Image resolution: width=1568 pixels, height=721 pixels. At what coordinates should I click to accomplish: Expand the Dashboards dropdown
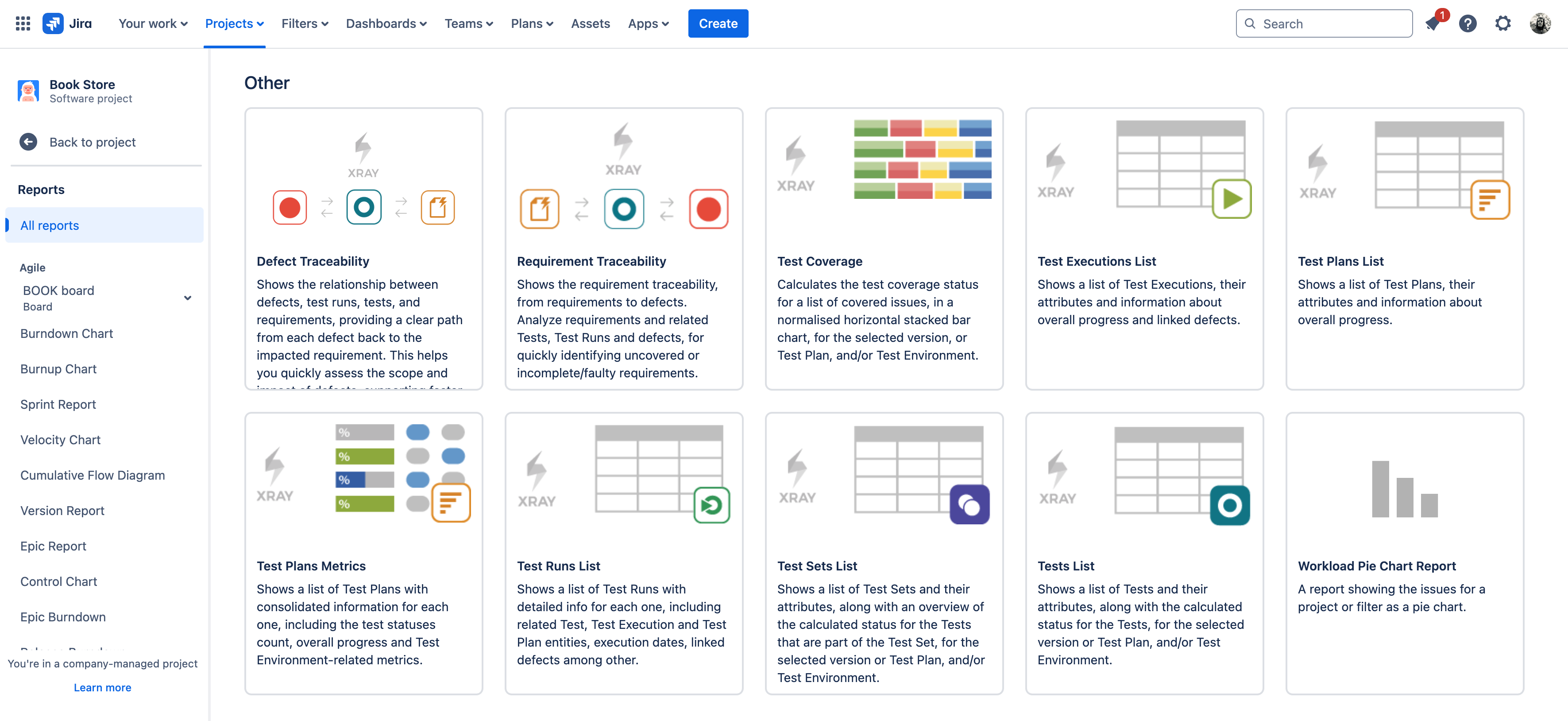386,23
